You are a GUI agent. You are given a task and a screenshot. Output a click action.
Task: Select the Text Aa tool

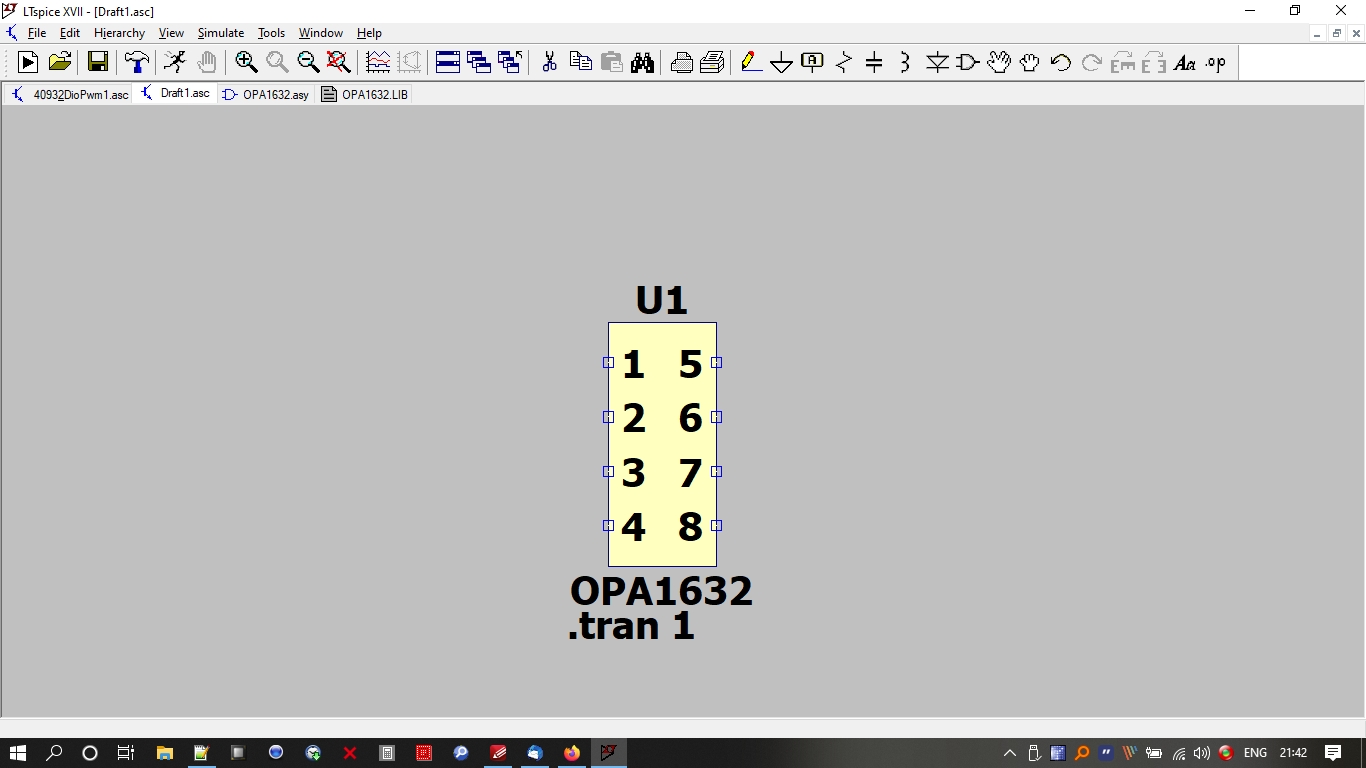[1185, 63]
